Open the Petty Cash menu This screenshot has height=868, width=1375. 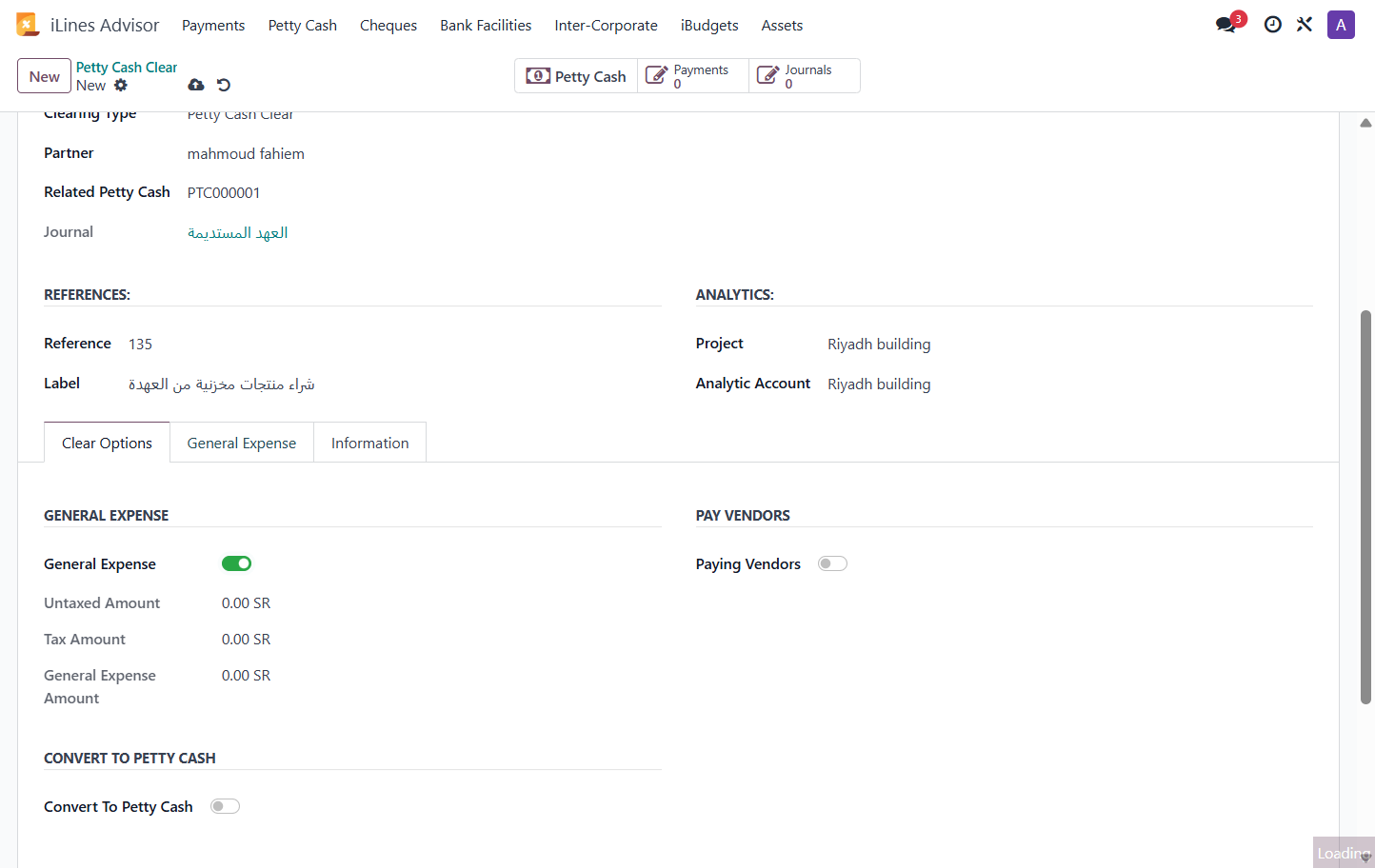(303, 26)
